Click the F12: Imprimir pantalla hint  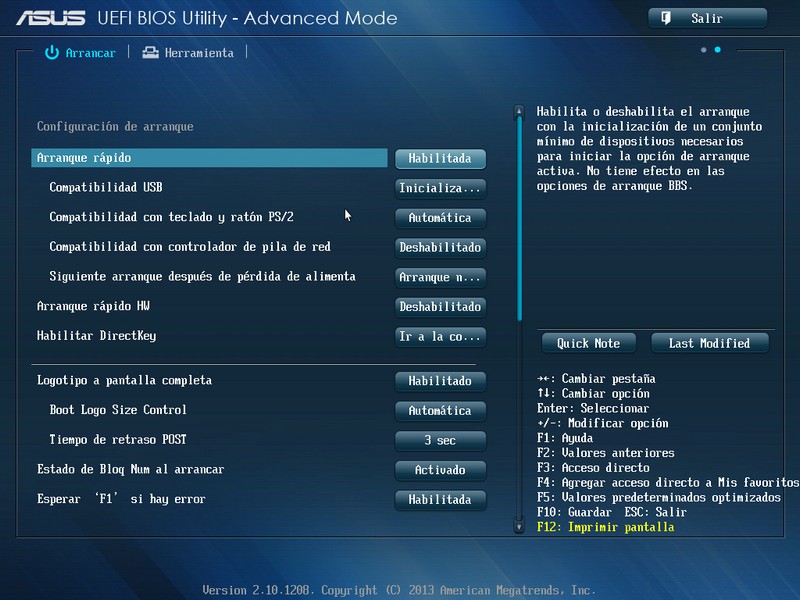(605, 527)
